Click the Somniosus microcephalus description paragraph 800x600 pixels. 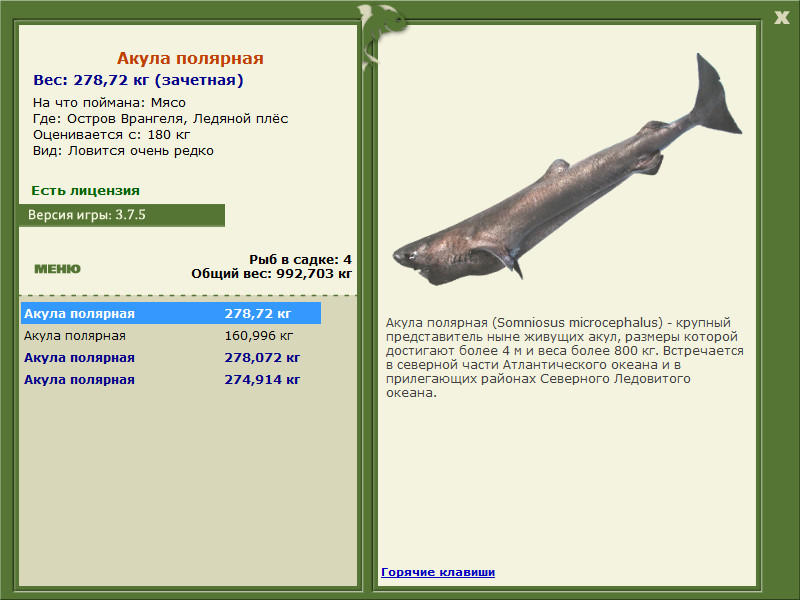tap(564, 358)
